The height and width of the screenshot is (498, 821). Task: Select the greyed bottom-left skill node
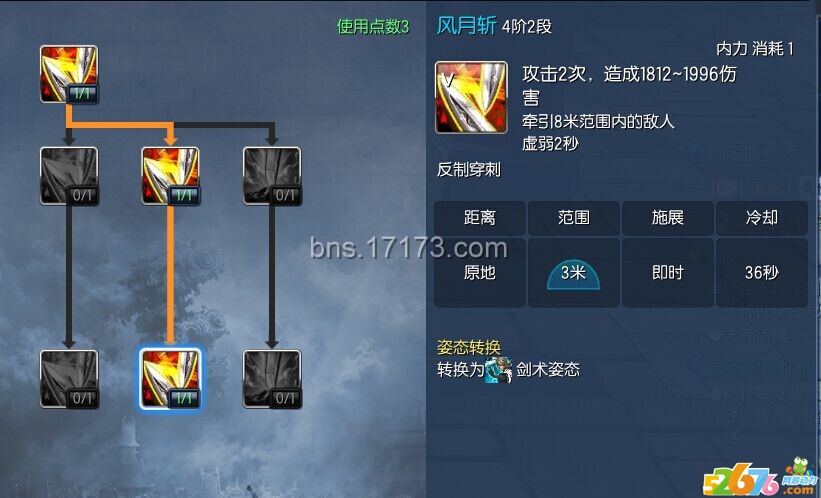69,379
